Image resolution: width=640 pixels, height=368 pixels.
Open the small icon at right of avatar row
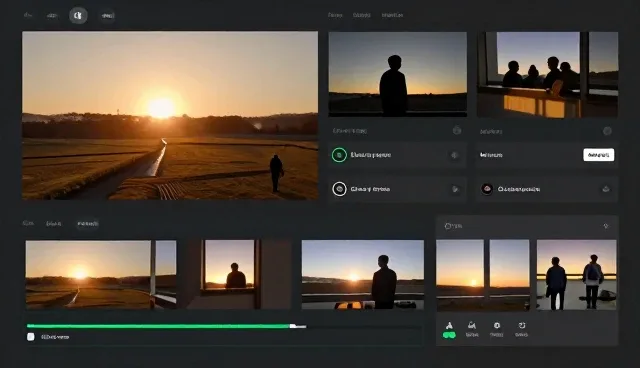606,189
